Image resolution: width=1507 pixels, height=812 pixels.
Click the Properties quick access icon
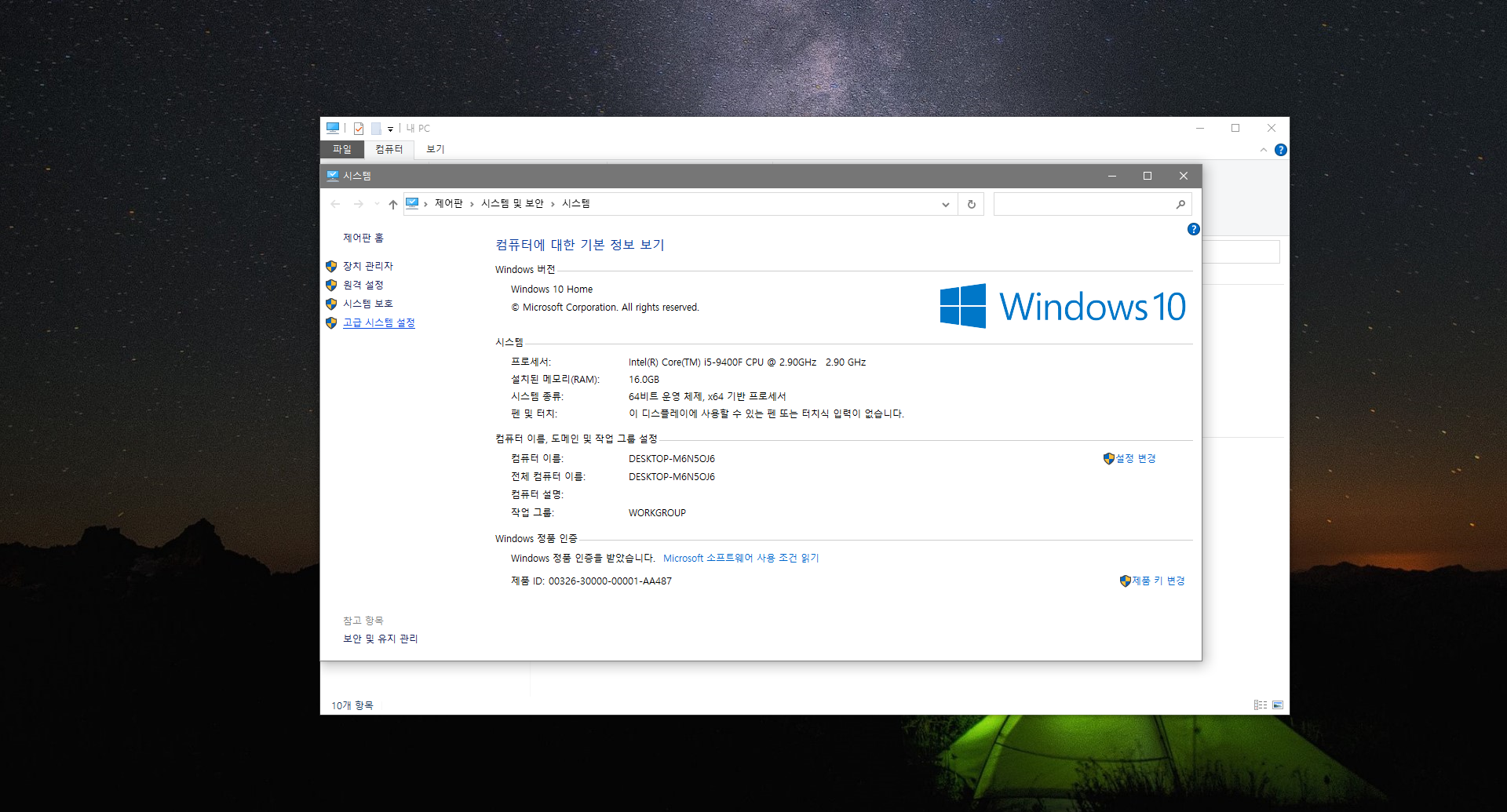(x=359, y=128)
